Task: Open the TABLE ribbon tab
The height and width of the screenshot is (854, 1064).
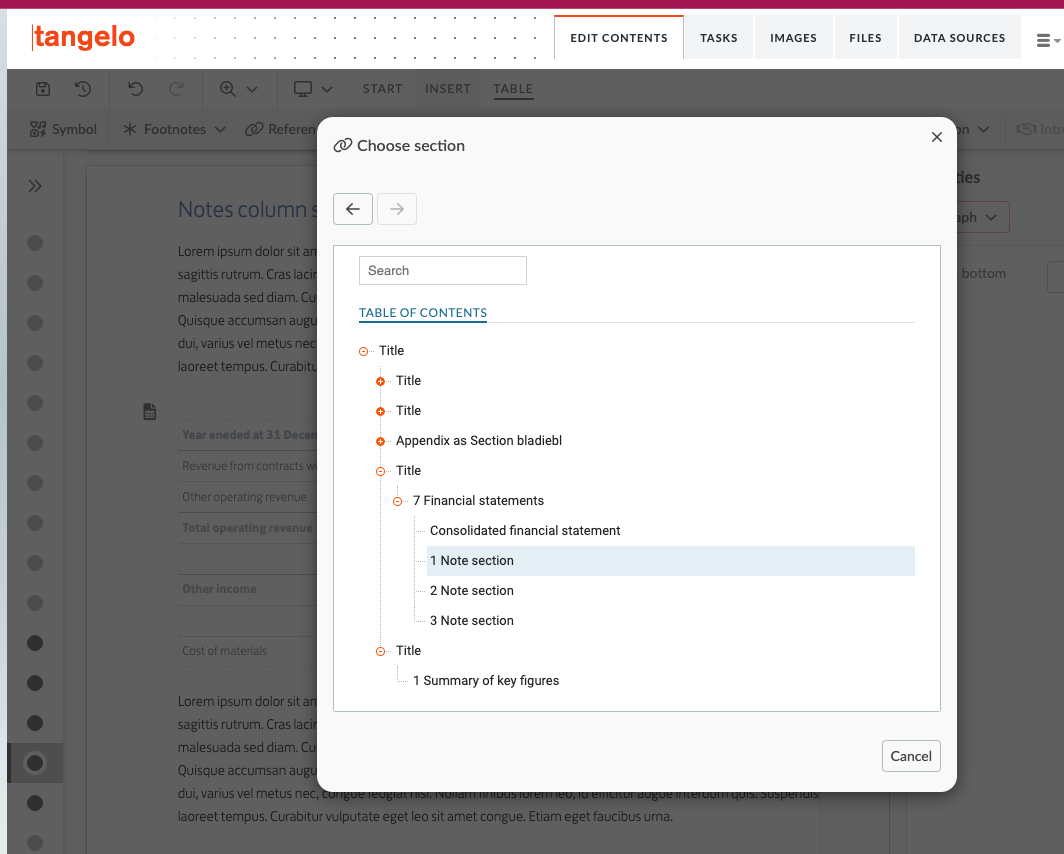Action: point(513,89)
